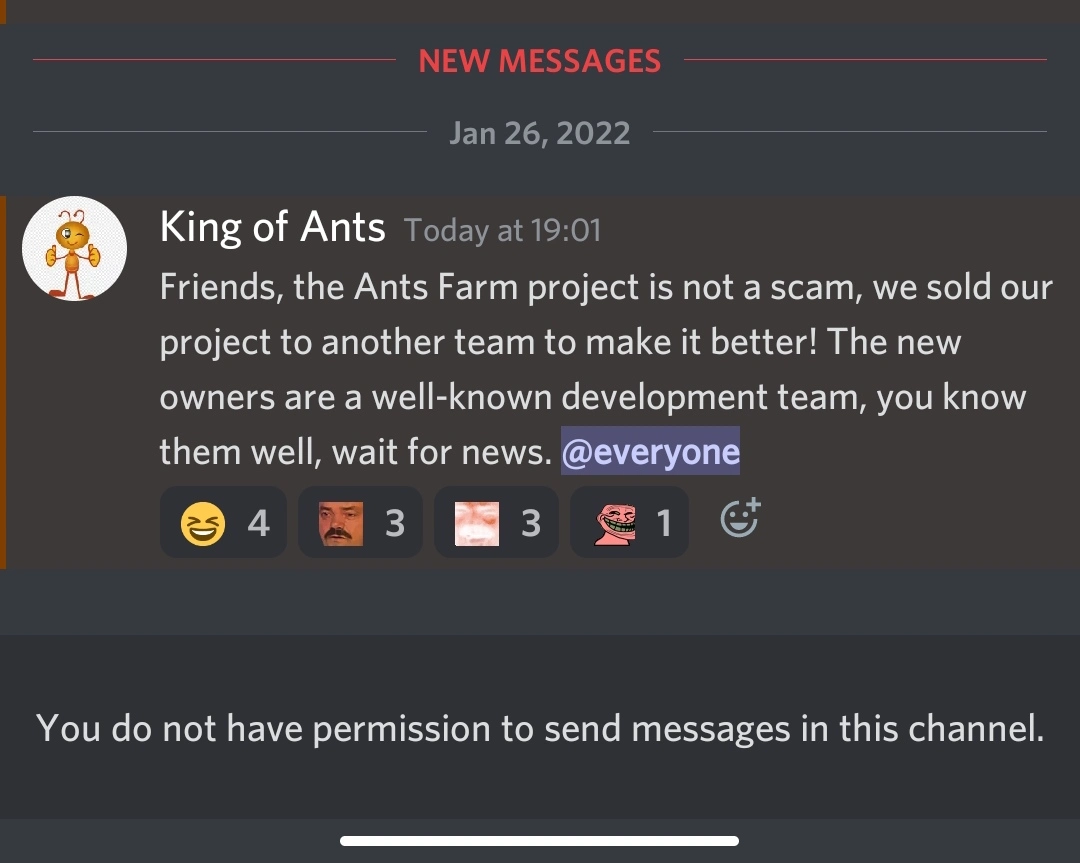
Task: Tap the no-permission message input bar
Action: tap(540, 727)
